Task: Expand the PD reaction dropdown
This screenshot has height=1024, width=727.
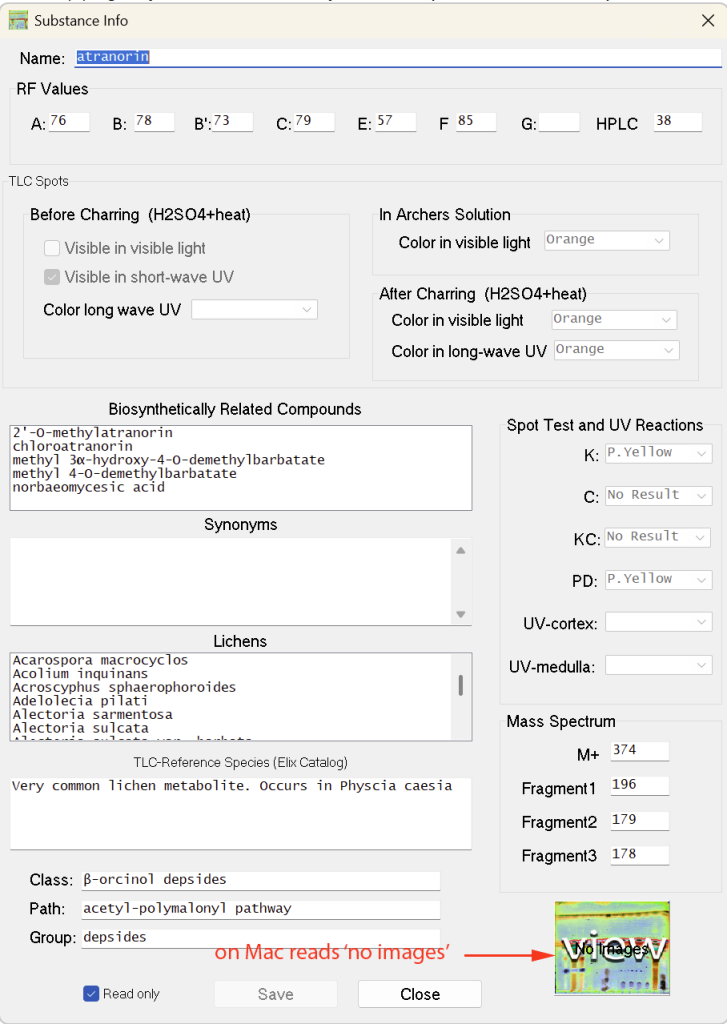Action: 658,580
